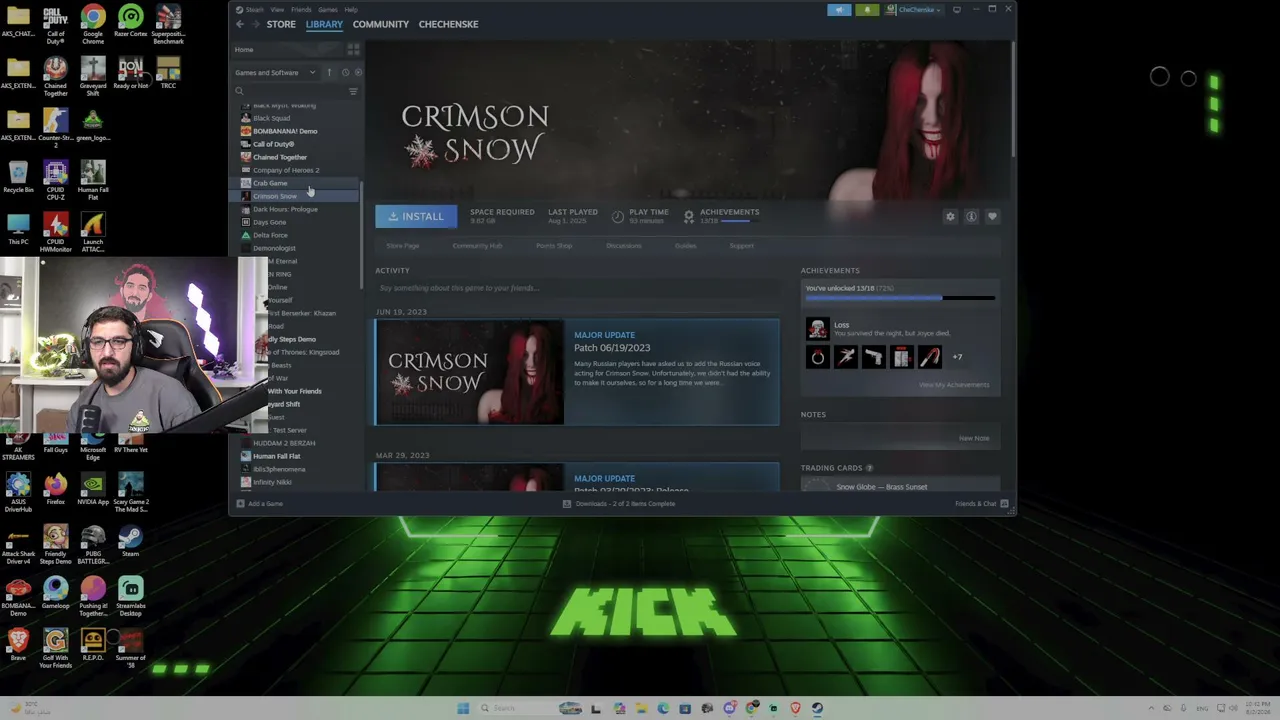Switch library to collections grid view

353,49
